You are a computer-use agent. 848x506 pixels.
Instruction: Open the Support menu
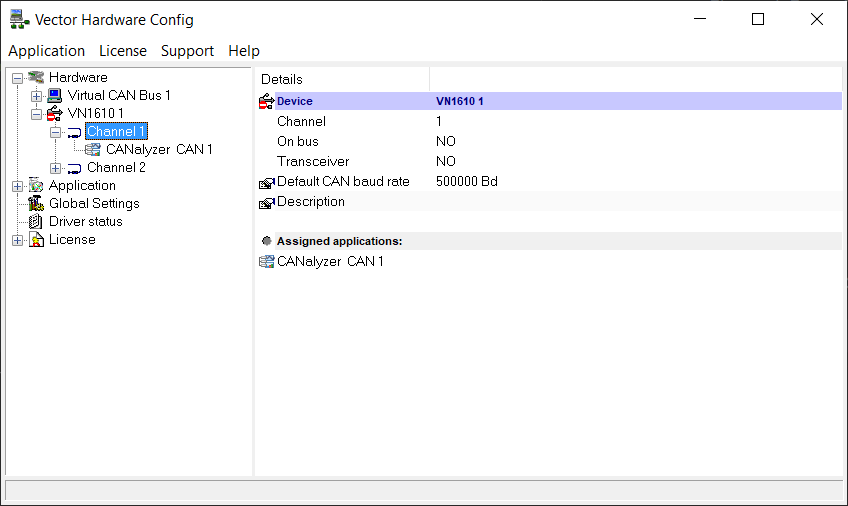187,51
